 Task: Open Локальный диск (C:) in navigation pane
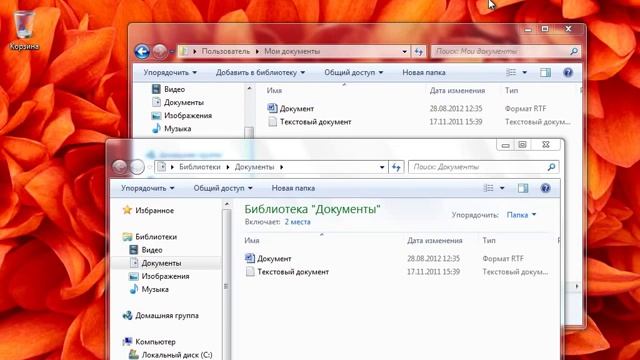tap(171, 355)
